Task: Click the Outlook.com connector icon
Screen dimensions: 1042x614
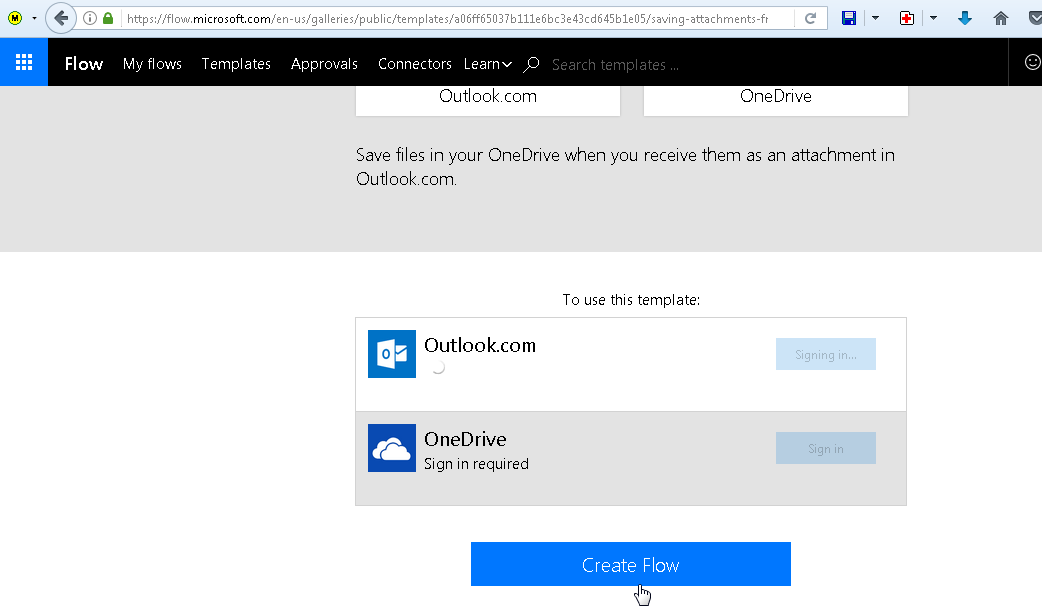Action: (x=391, y=354)
